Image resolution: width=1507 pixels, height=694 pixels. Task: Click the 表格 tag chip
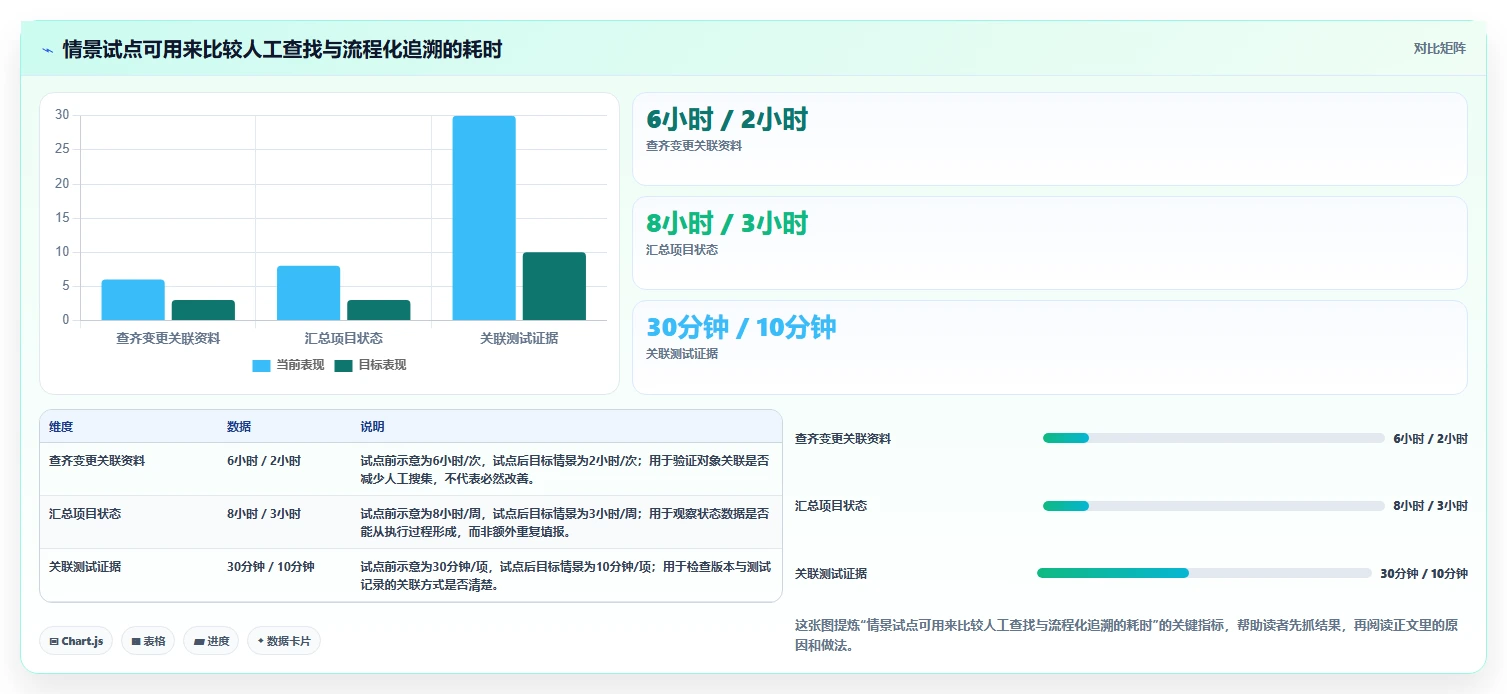[148, 641]
